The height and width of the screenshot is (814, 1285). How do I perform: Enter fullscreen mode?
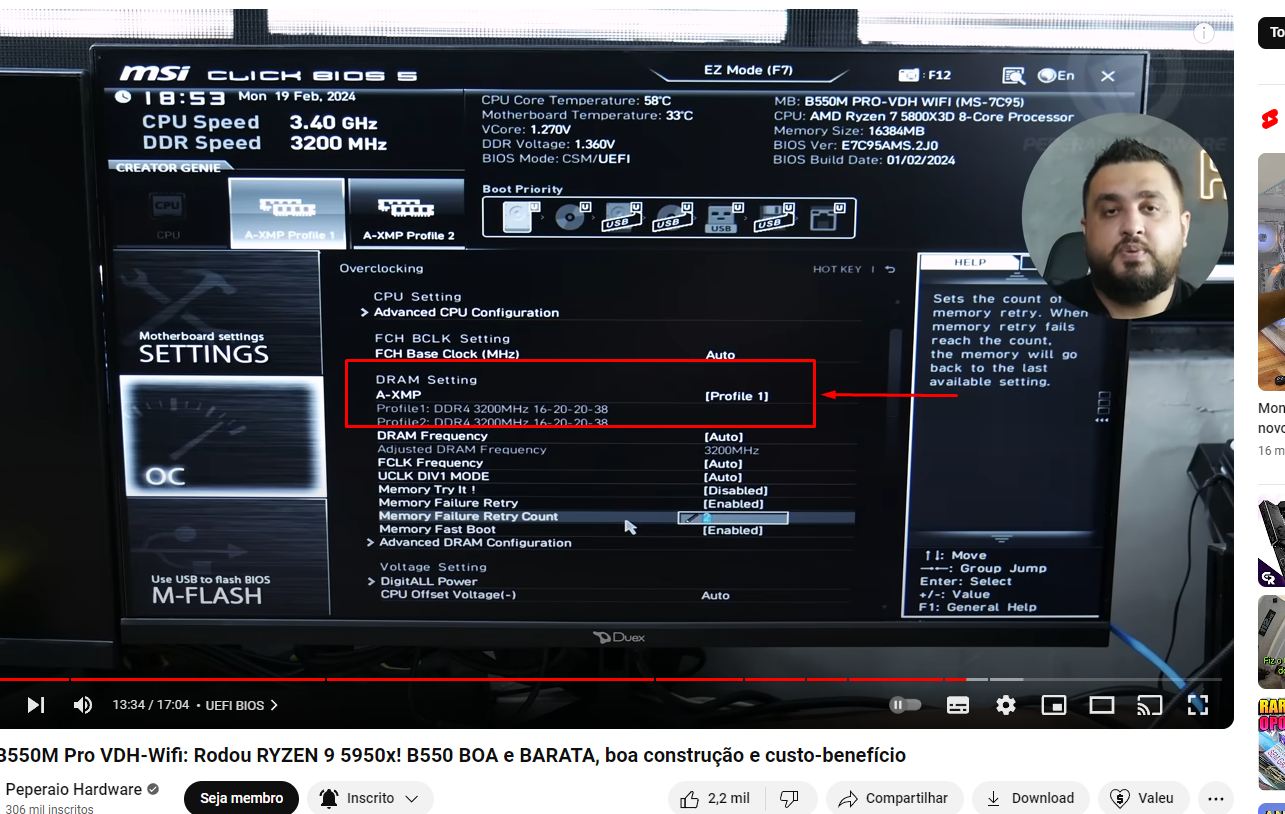(x=1198, y=705)
